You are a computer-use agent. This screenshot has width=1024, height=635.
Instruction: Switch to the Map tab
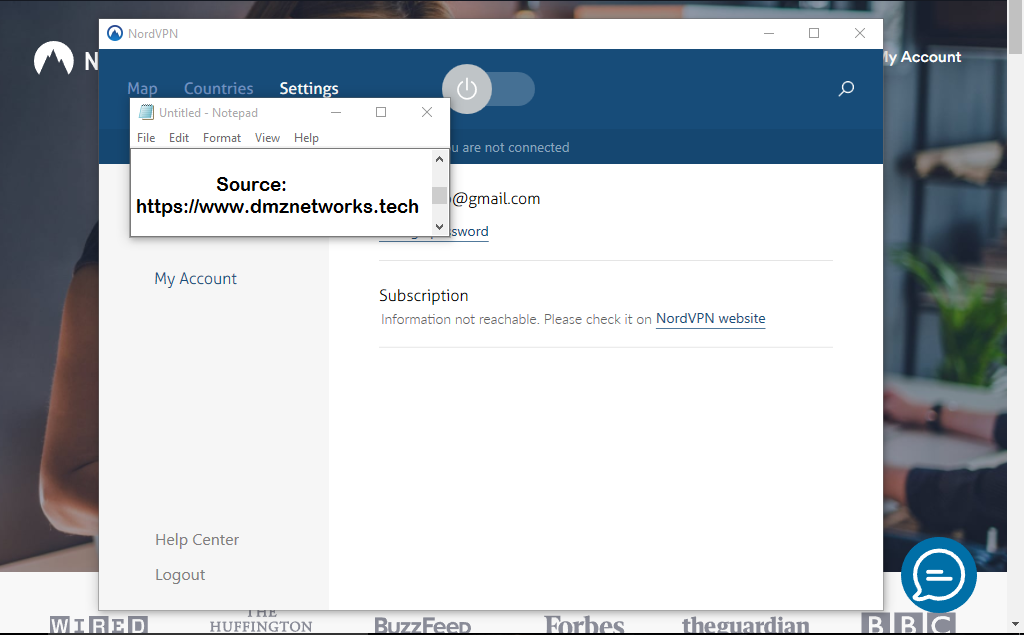coord(142,88)
